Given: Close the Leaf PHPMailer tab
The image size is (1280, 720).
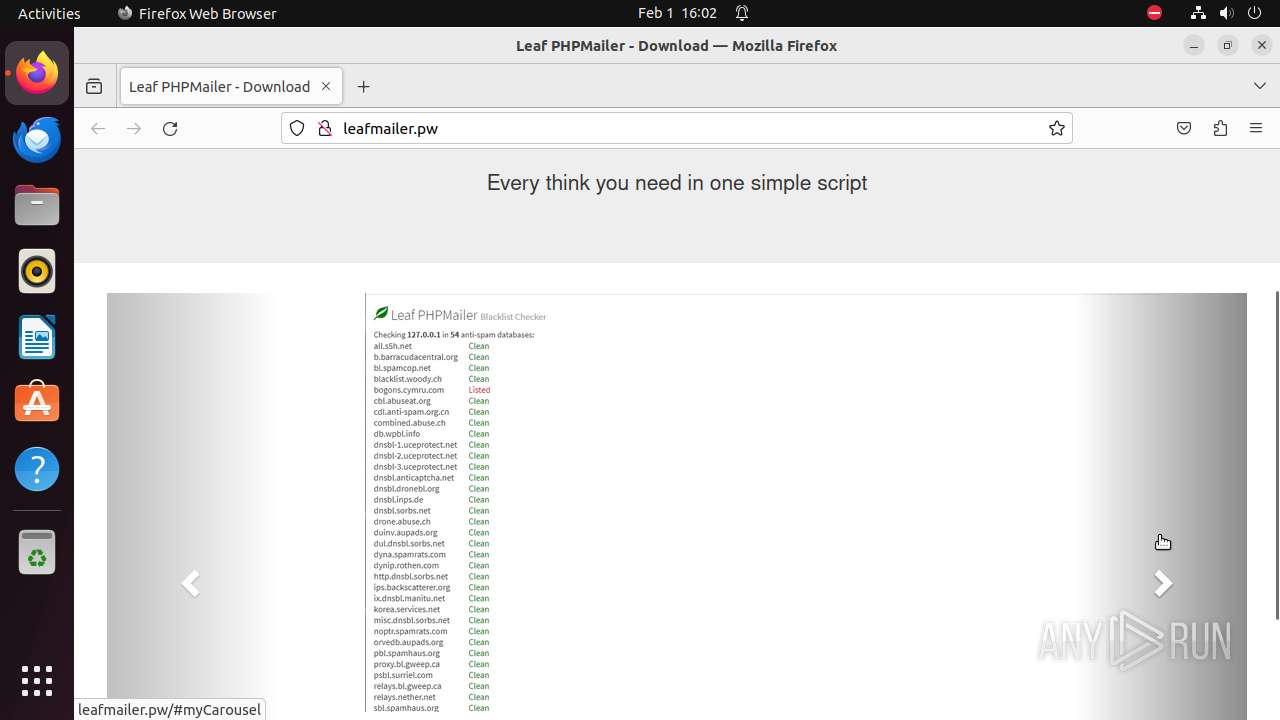Looking at the screenshot, I should coord(326,87).
